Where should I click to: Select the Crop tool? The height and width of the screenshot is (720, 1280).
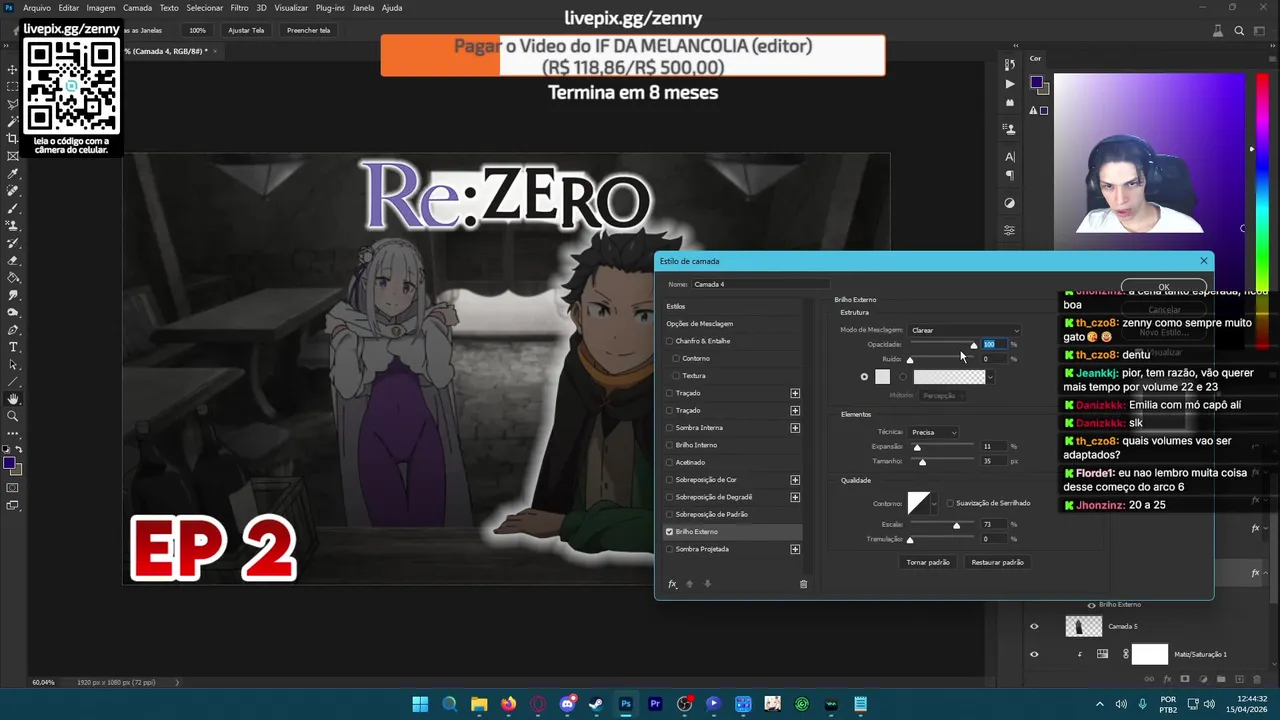pos(13,139)
